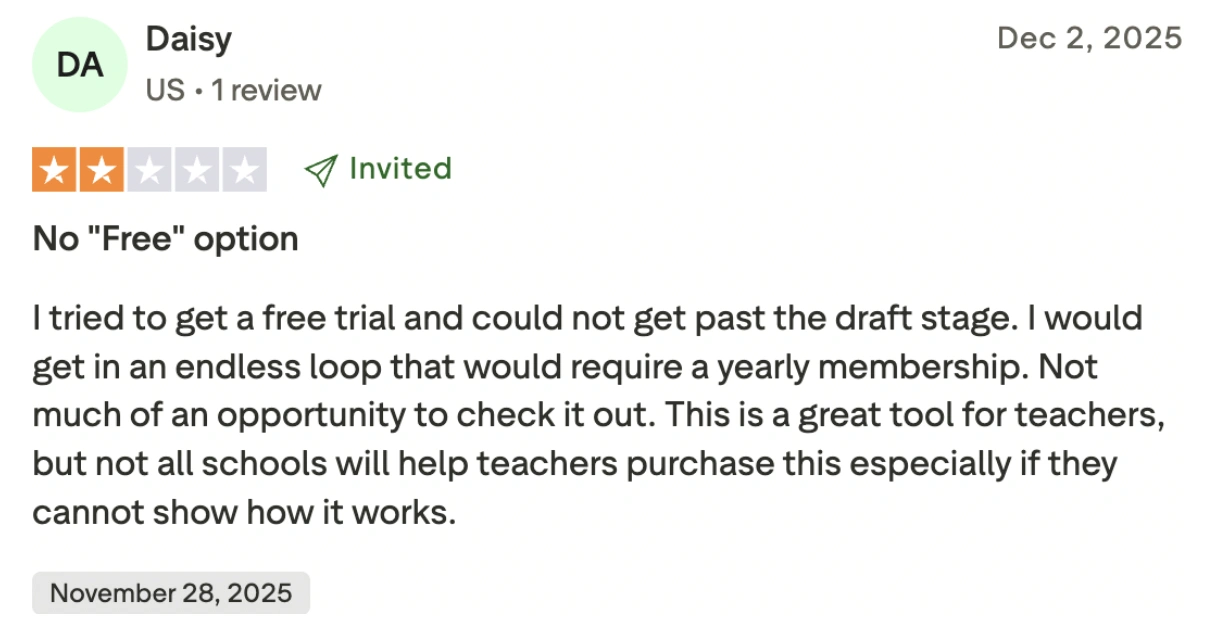Click the second orange rating star
This screenshot has width=1214, height=620.
pos(101,170)
